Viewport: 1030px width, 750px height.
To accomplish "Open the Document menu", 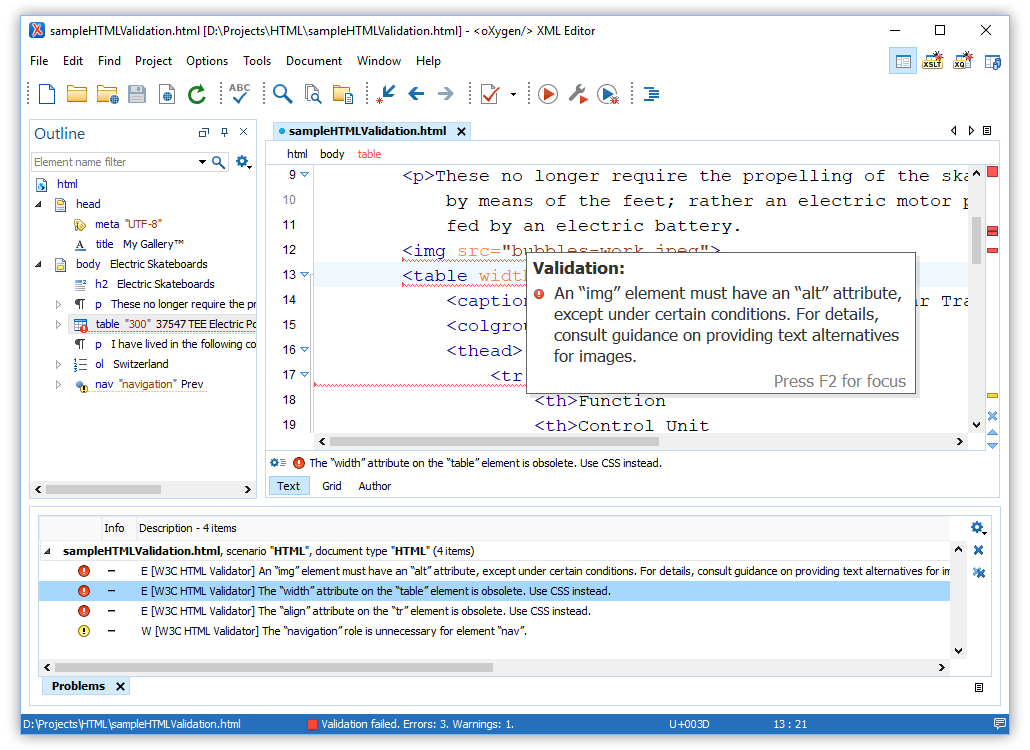I will tap(314, 61).
